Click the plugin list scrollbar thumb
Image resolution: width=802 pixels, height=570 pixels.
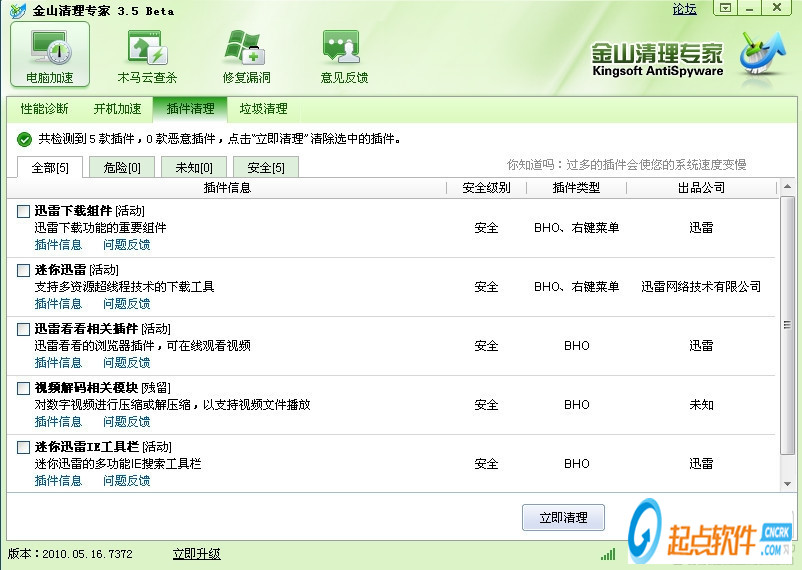787,324
